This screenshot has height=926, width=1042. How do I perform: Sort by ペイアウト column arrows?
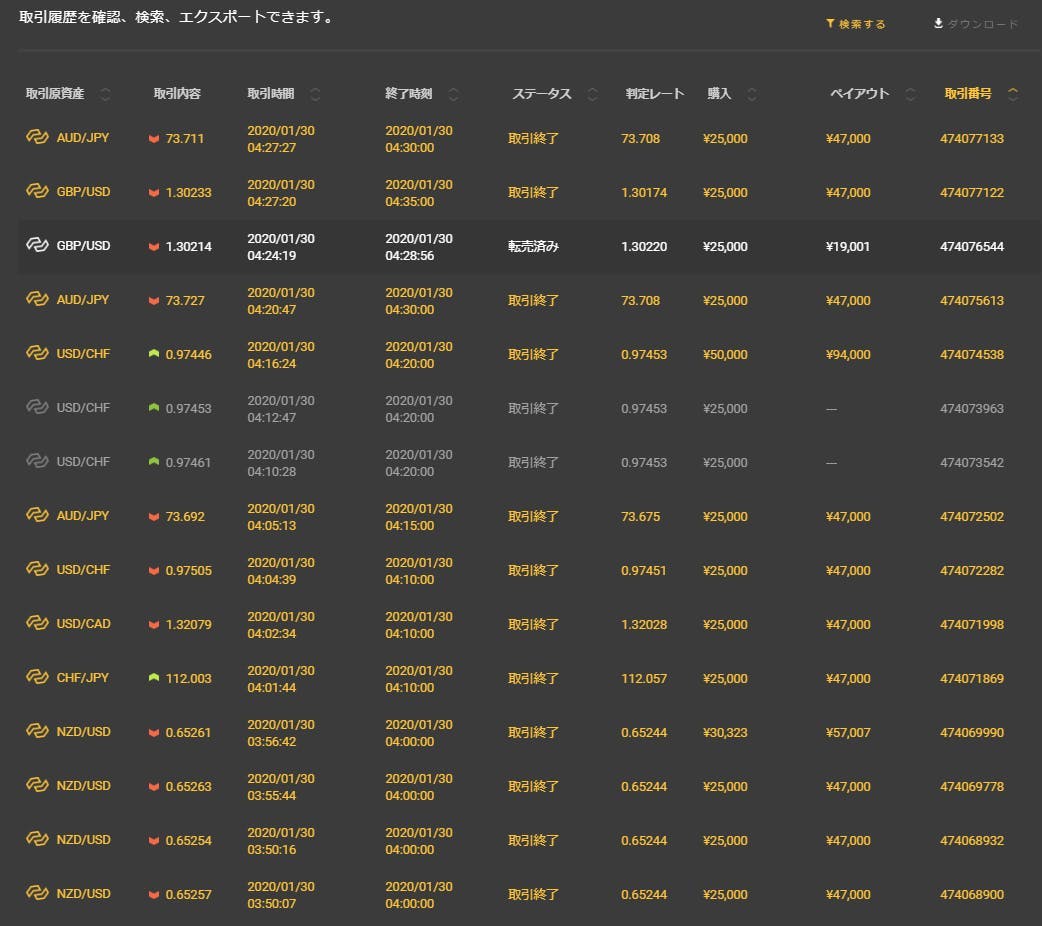point(910,94)
